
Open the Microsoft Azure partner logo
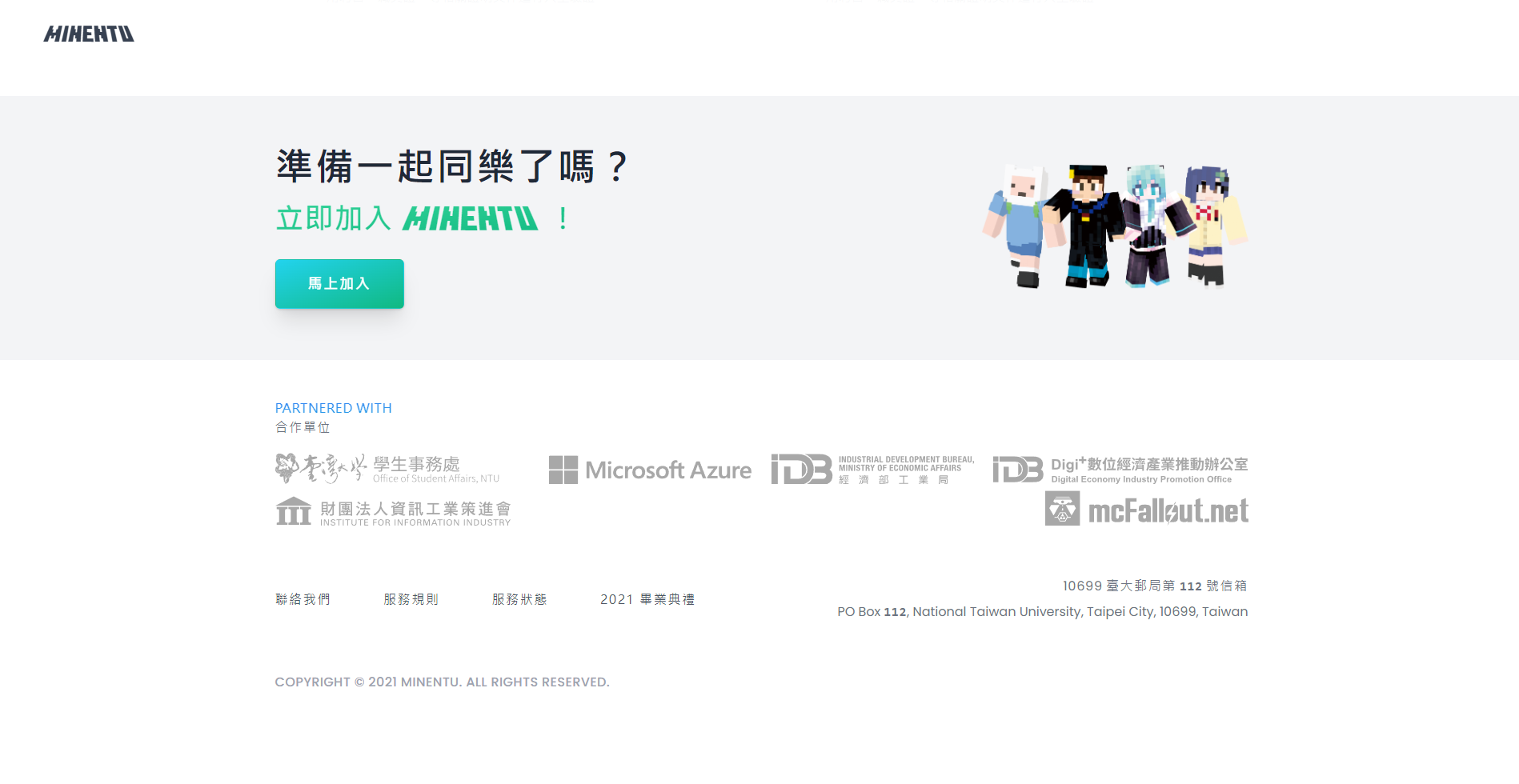pos(650,470)
